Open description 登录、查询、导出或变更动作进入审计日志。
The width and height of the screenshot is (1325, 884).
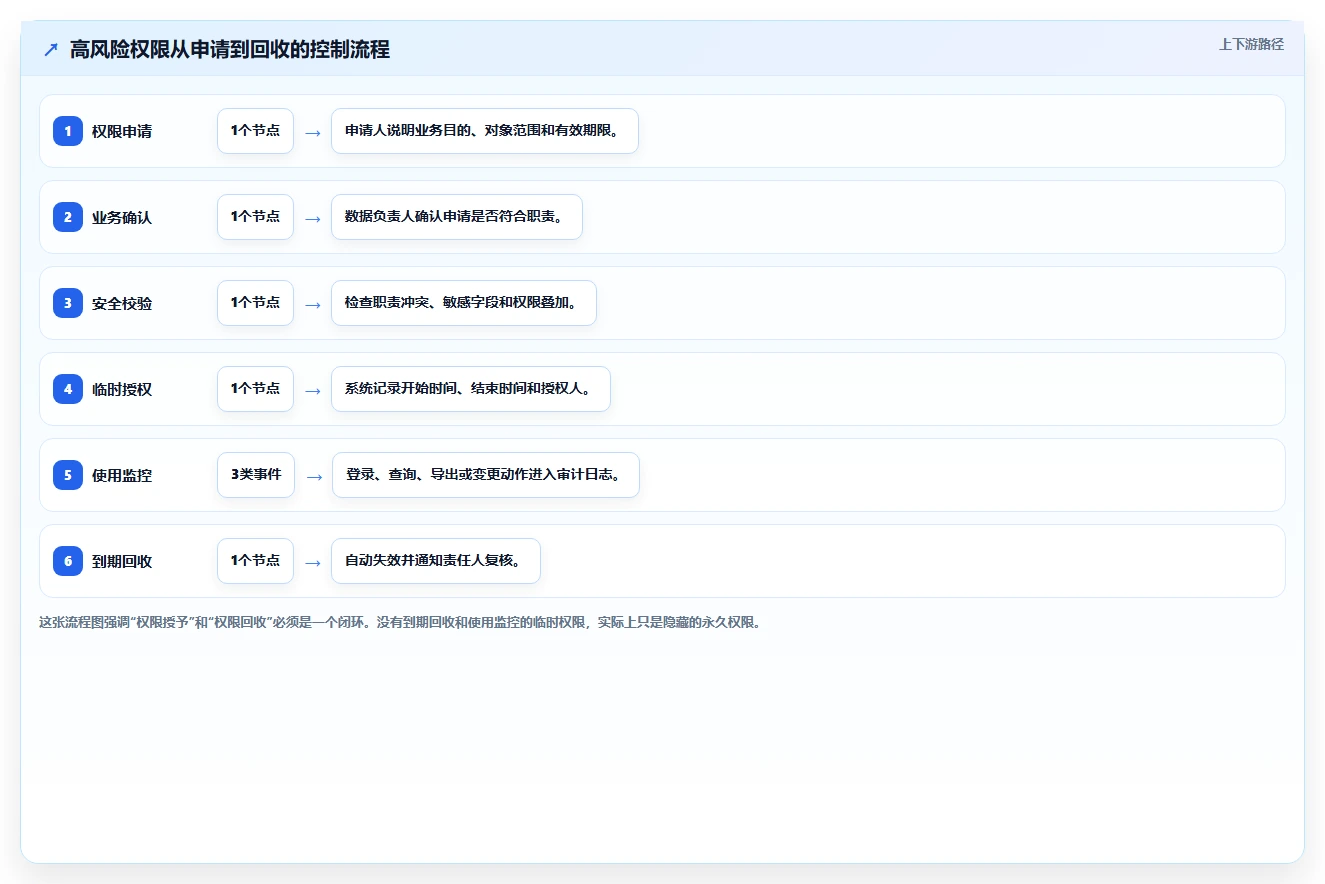point(486,475)
